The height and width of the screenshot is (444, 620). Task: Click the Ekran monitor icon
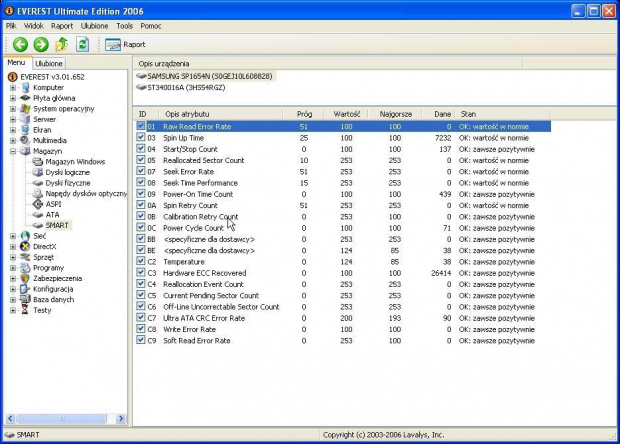[x=25, y=130]
